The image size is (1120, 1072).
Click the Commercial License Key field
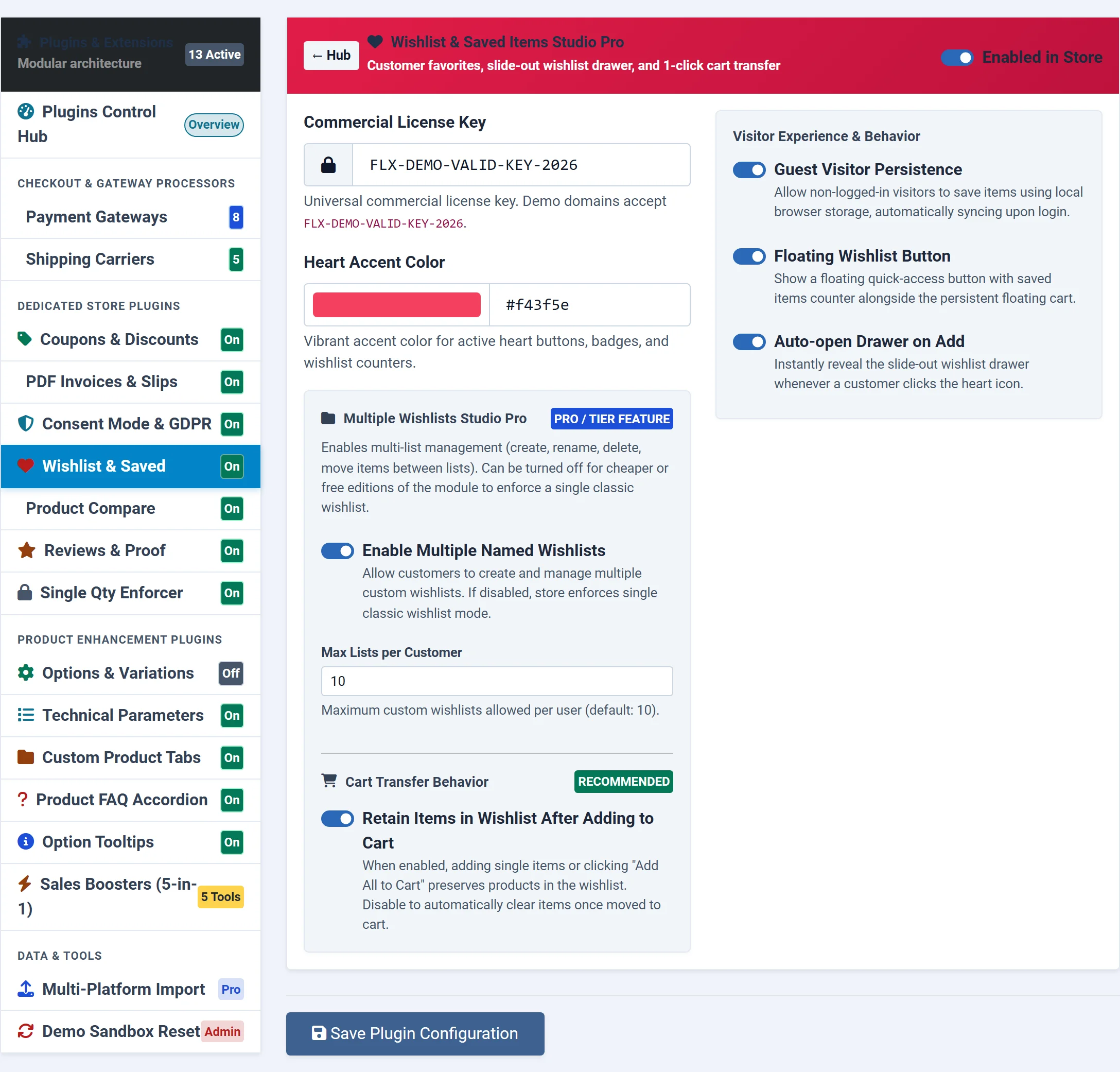tap(521, 165)
